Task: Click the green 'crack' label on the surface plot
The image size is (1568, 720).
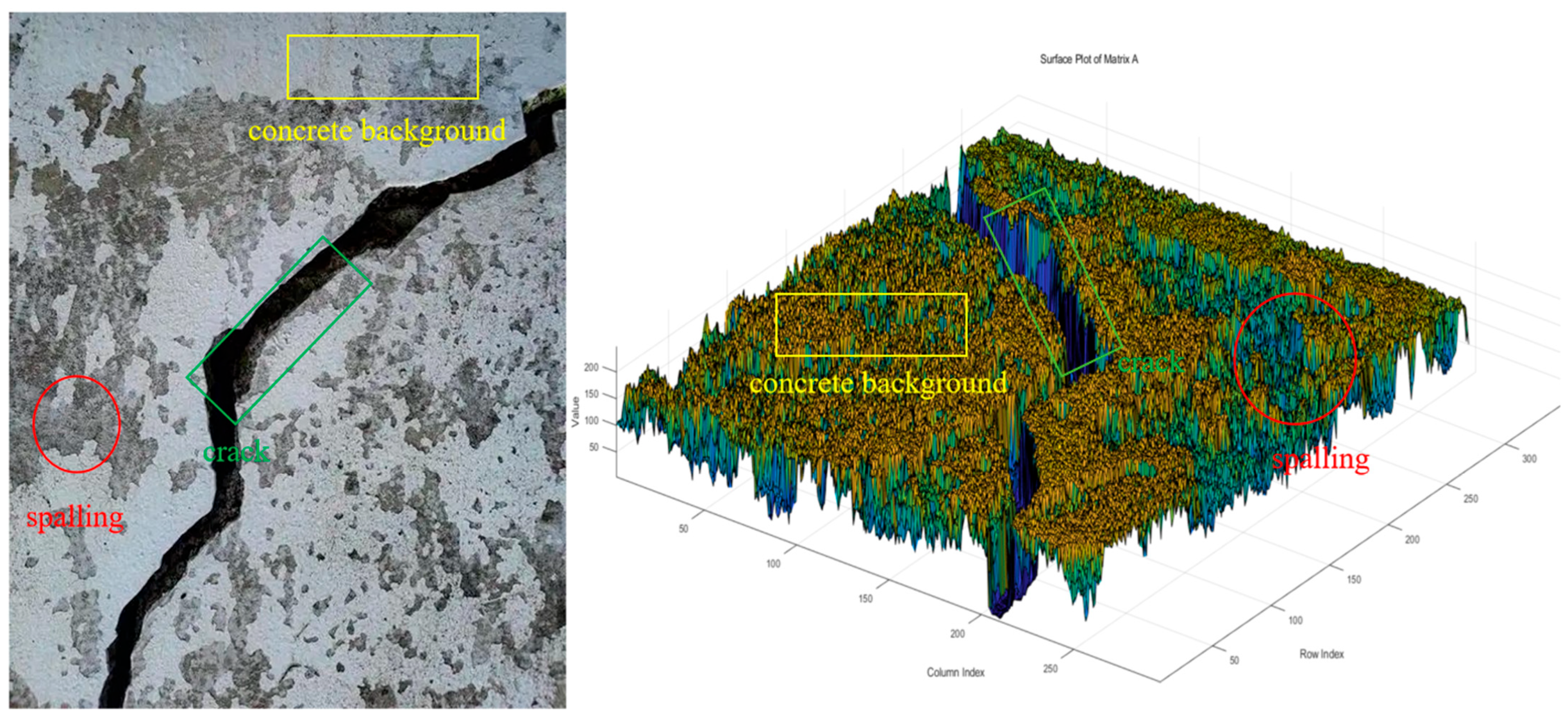Action: click(1151, 363)
